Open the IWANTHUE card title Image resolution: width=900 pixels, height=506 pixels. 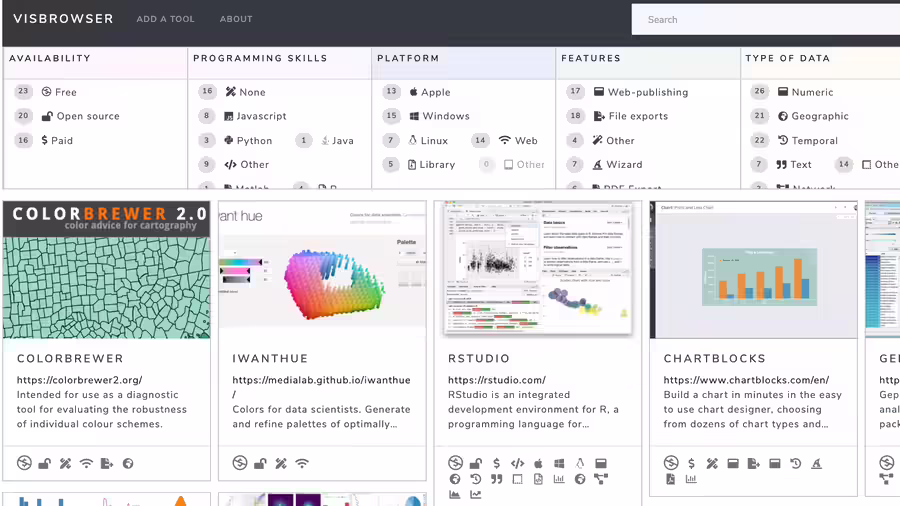(270, 359)
